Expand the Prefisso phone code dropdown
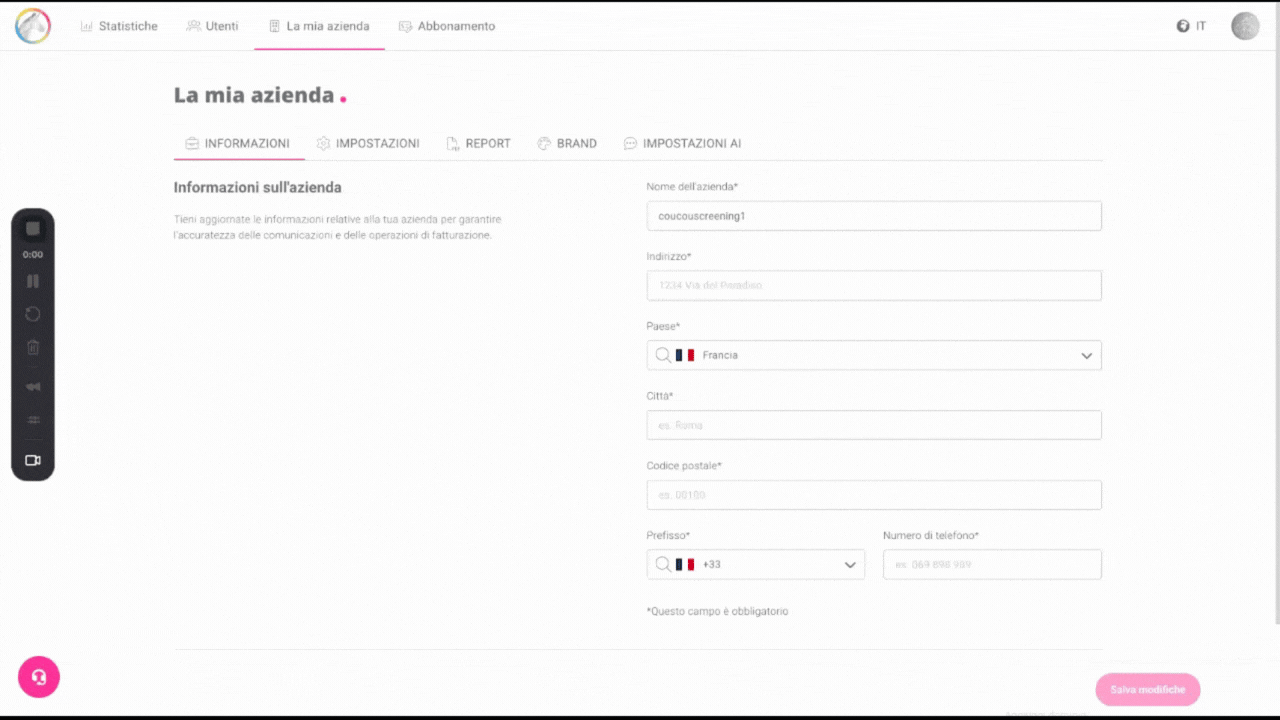This screenshot has height=720, width=1280. pos(851,564)
